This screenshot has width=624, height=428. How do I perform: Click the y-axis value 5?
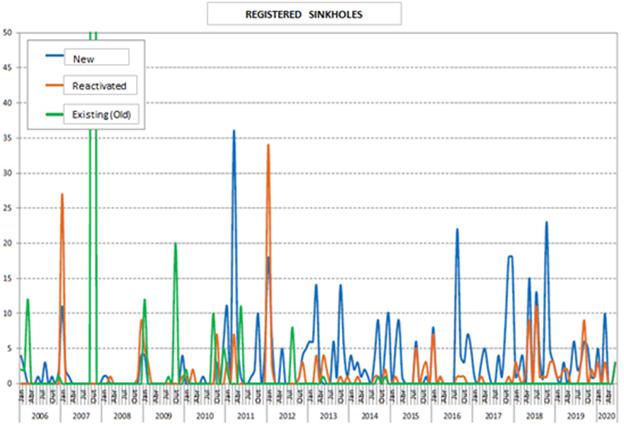(x=10, y=349)
